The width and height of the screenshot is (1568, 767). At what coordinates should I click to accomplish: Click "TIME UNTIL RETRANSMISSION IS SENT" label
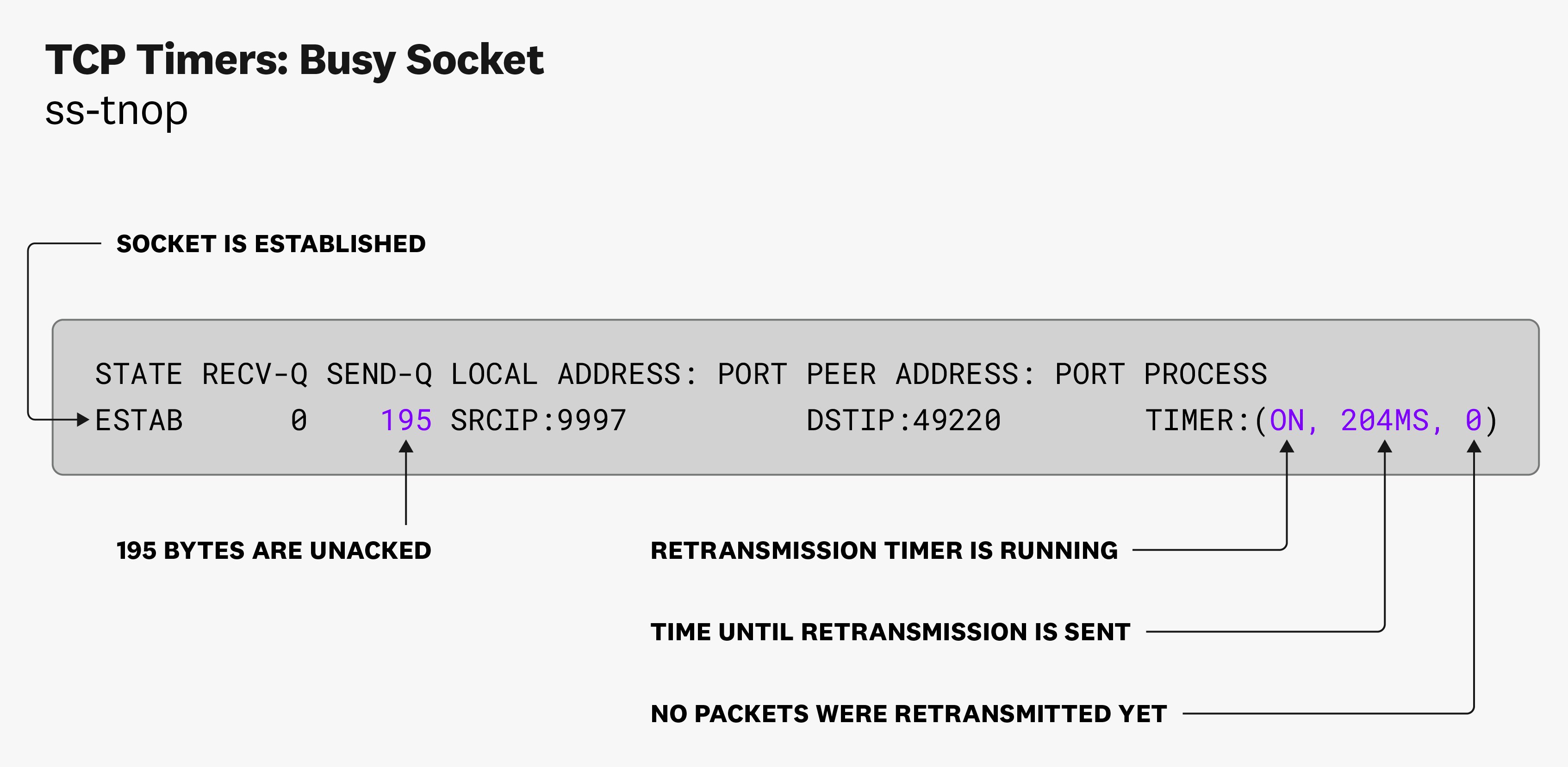click(x=890, y=632)
